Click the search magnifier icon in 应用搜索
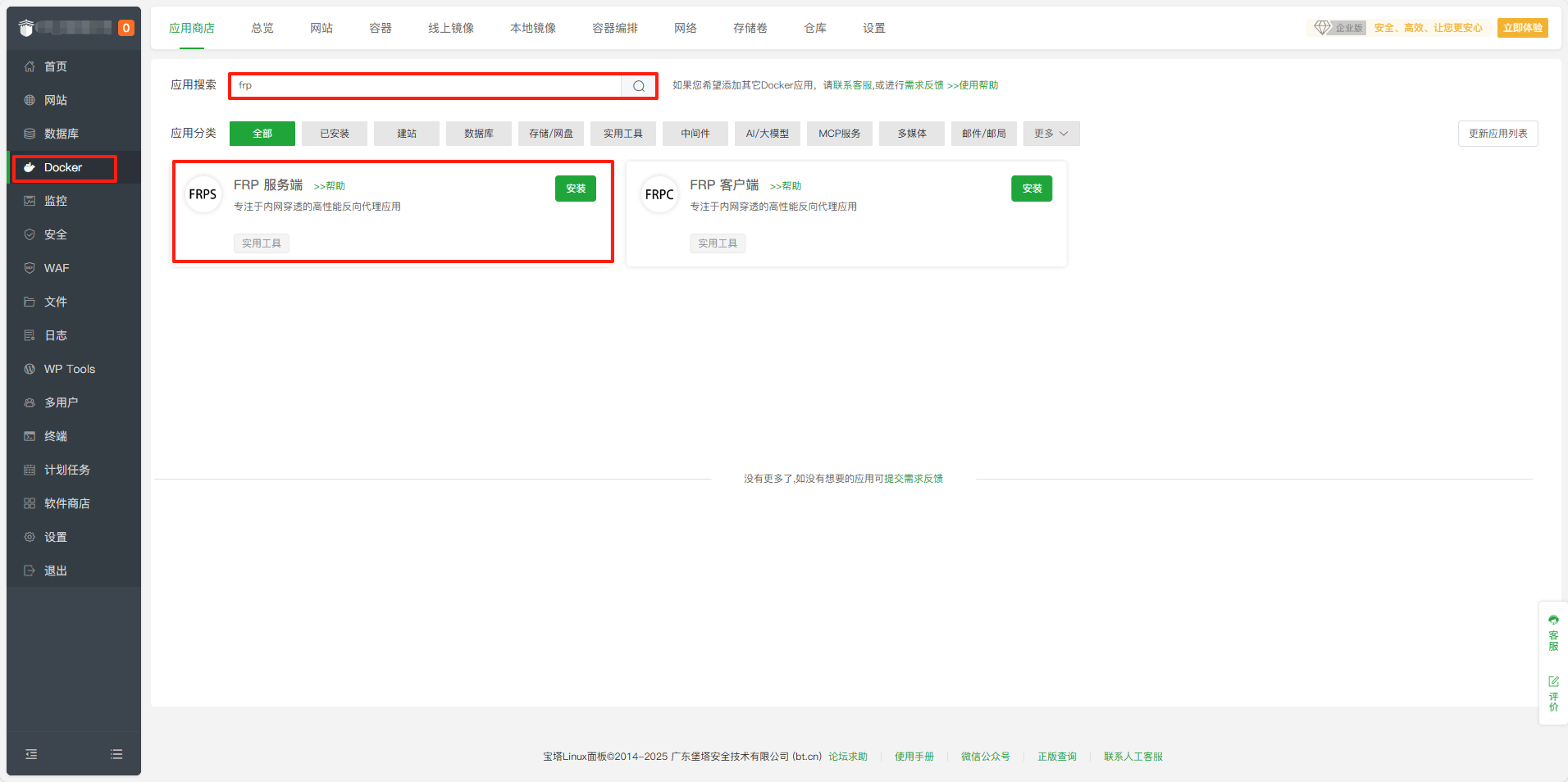Screen dimensions: 1568x782 [639, 86]
